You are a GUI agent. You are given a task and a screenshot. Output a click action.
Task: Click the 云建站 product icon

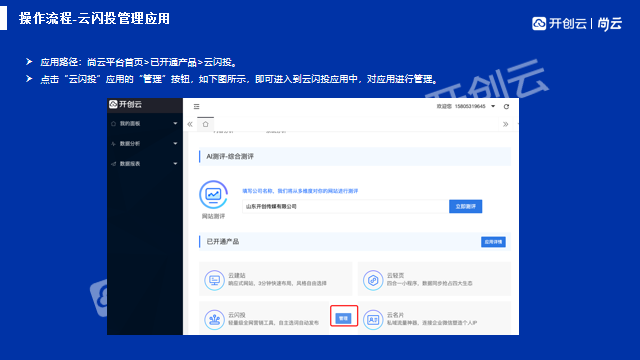coord(214,280)
